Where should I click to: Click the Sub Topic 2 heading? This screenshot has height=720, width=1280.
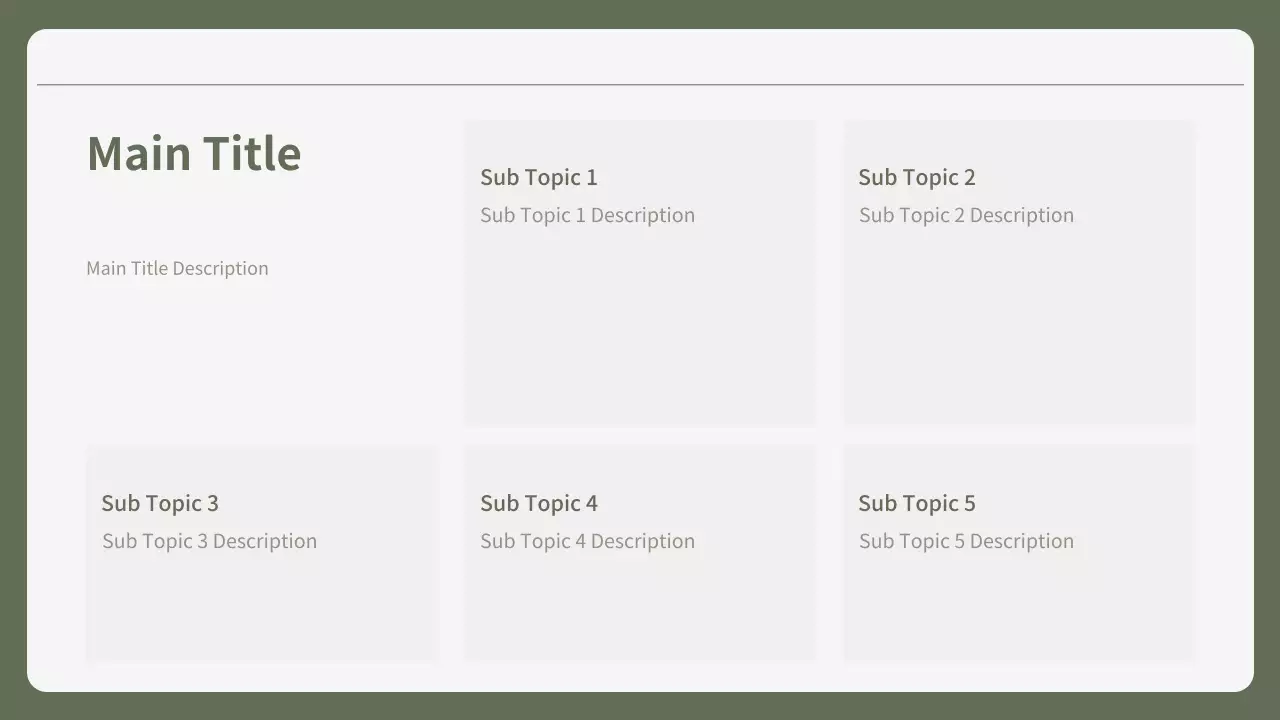tap(916, 178)
